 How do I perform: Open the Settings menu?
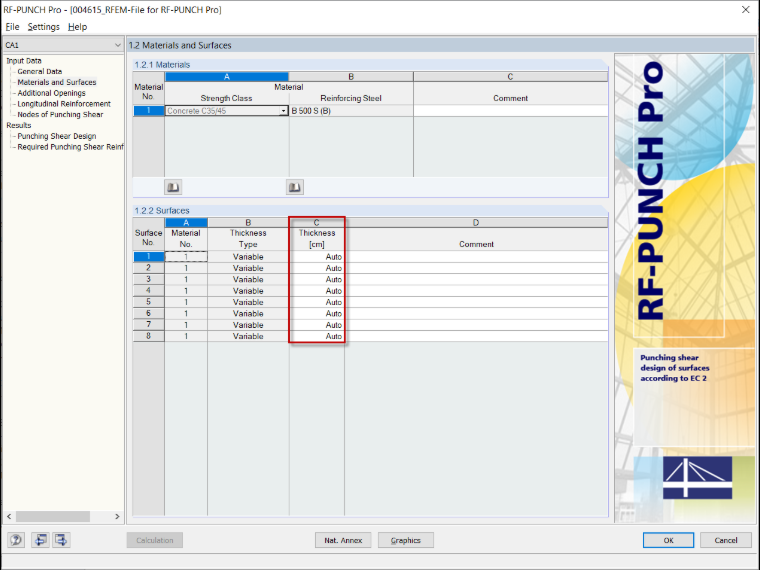[x=43, y=27]
